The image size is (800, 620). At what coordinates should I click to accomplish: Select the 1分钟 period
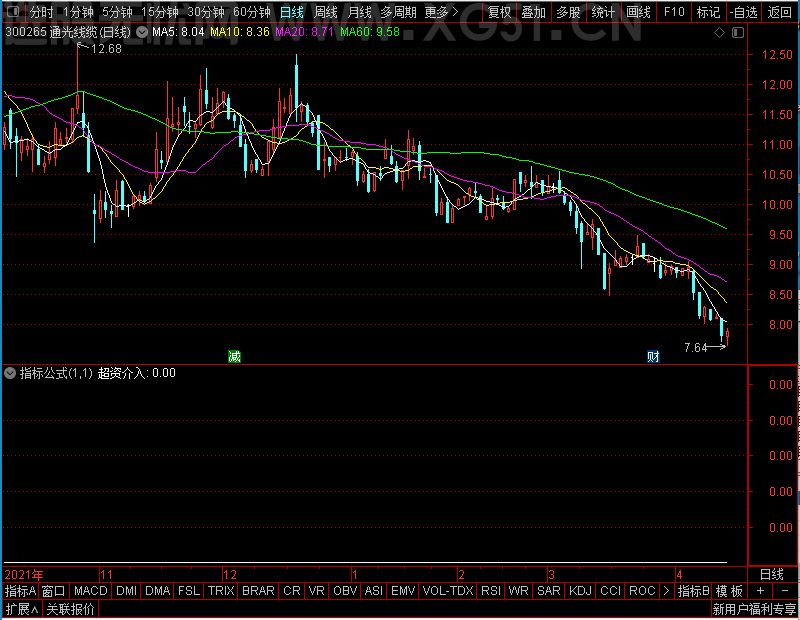[x=78, y=12]
